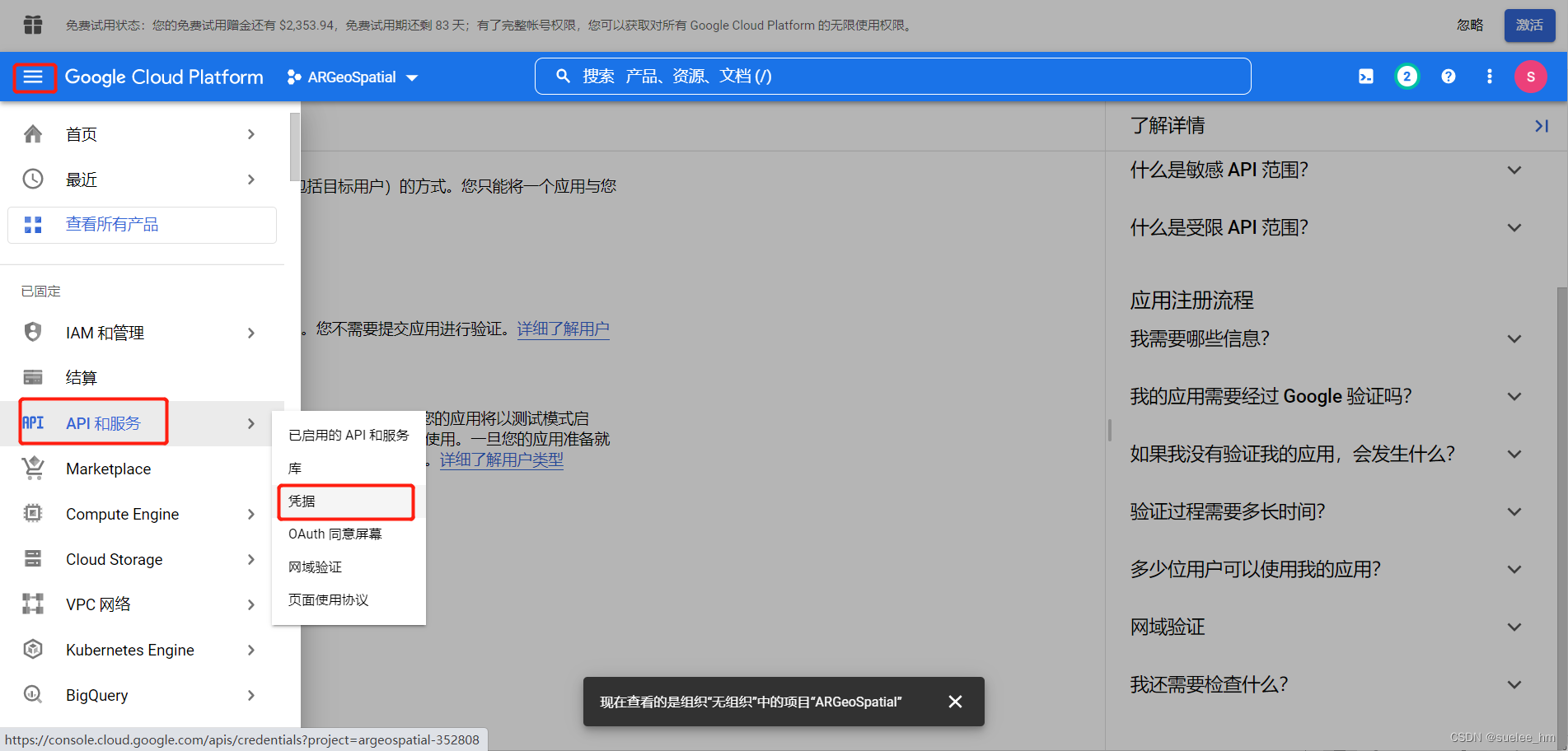Click the all products grid icon
Viewport: 1568px width, 751px height.
pos(33,225)
